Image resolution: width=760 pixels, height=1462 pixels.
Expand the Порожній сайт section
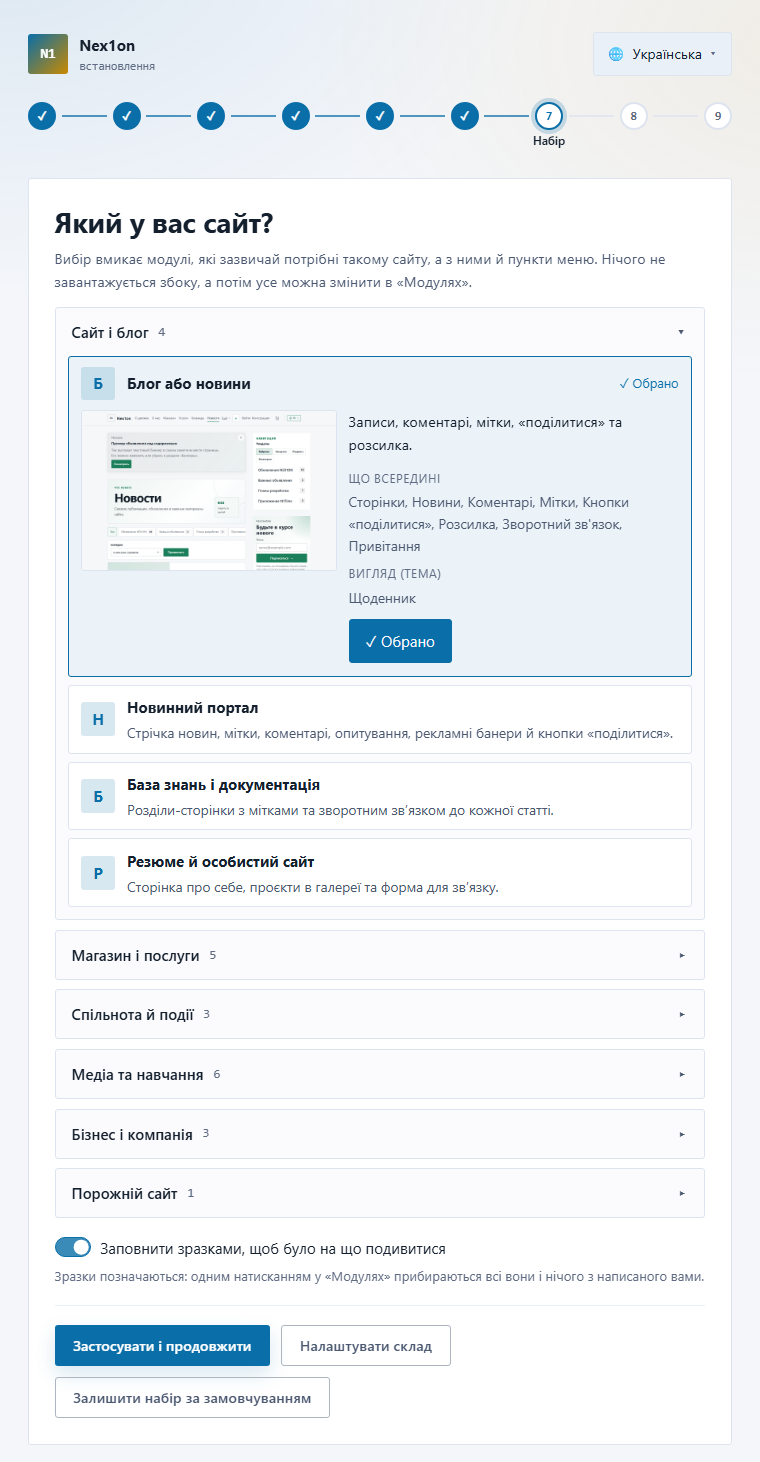tap(380, 1193)
